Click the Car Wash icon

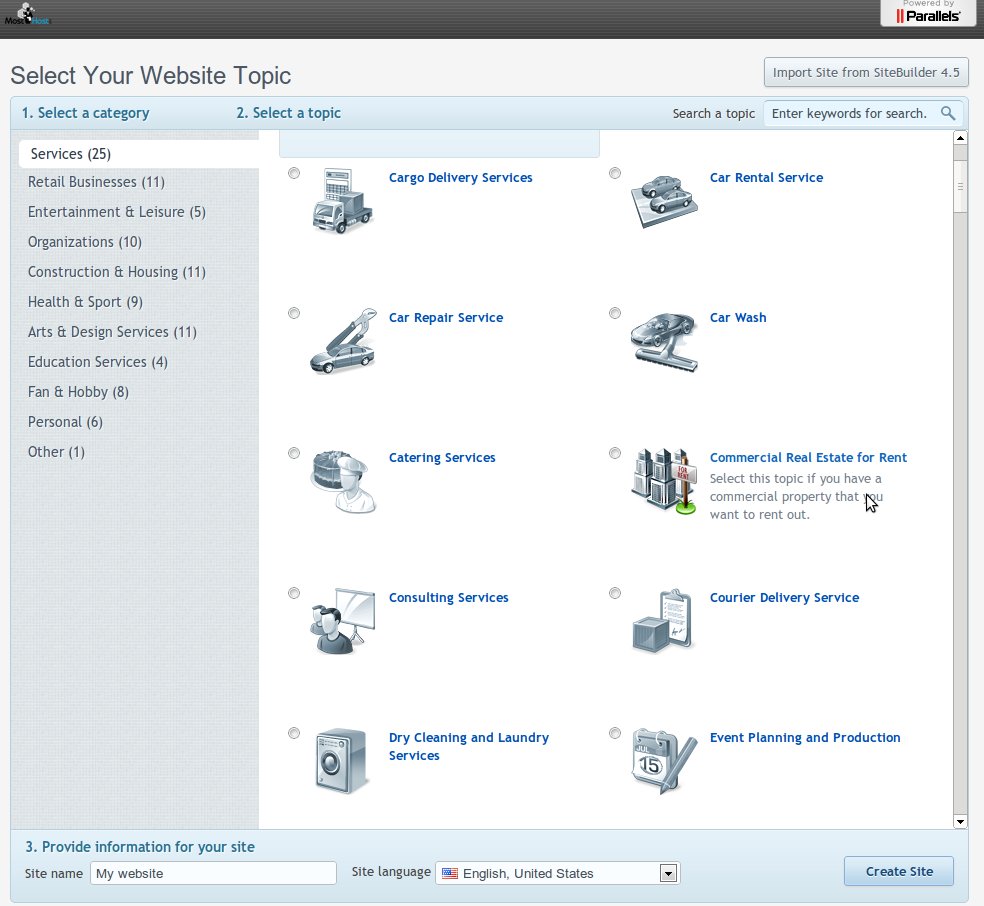tap(663, 341)
